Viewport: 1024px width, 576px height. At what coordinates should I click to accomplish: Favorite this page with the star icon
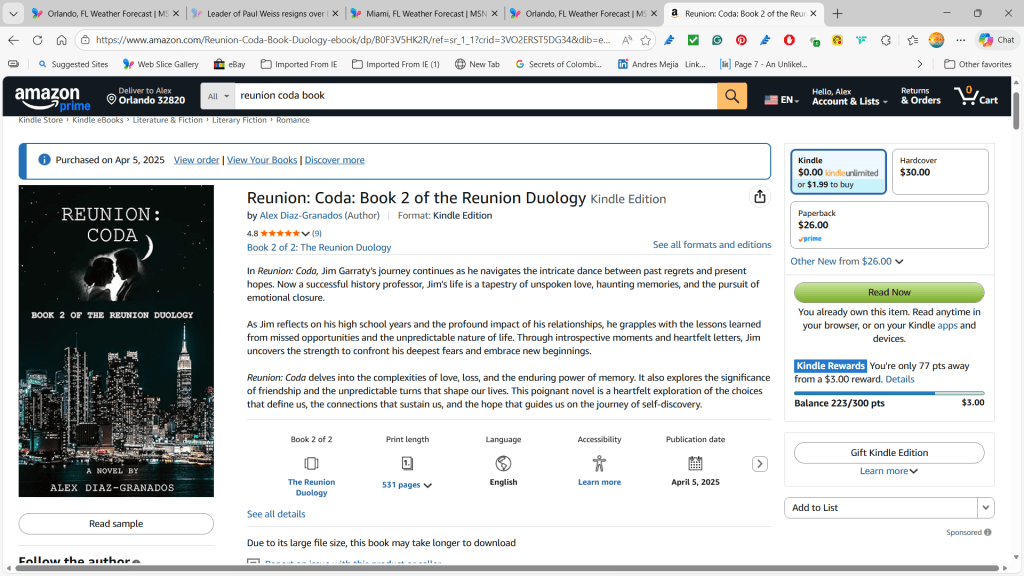coord(646,40)
